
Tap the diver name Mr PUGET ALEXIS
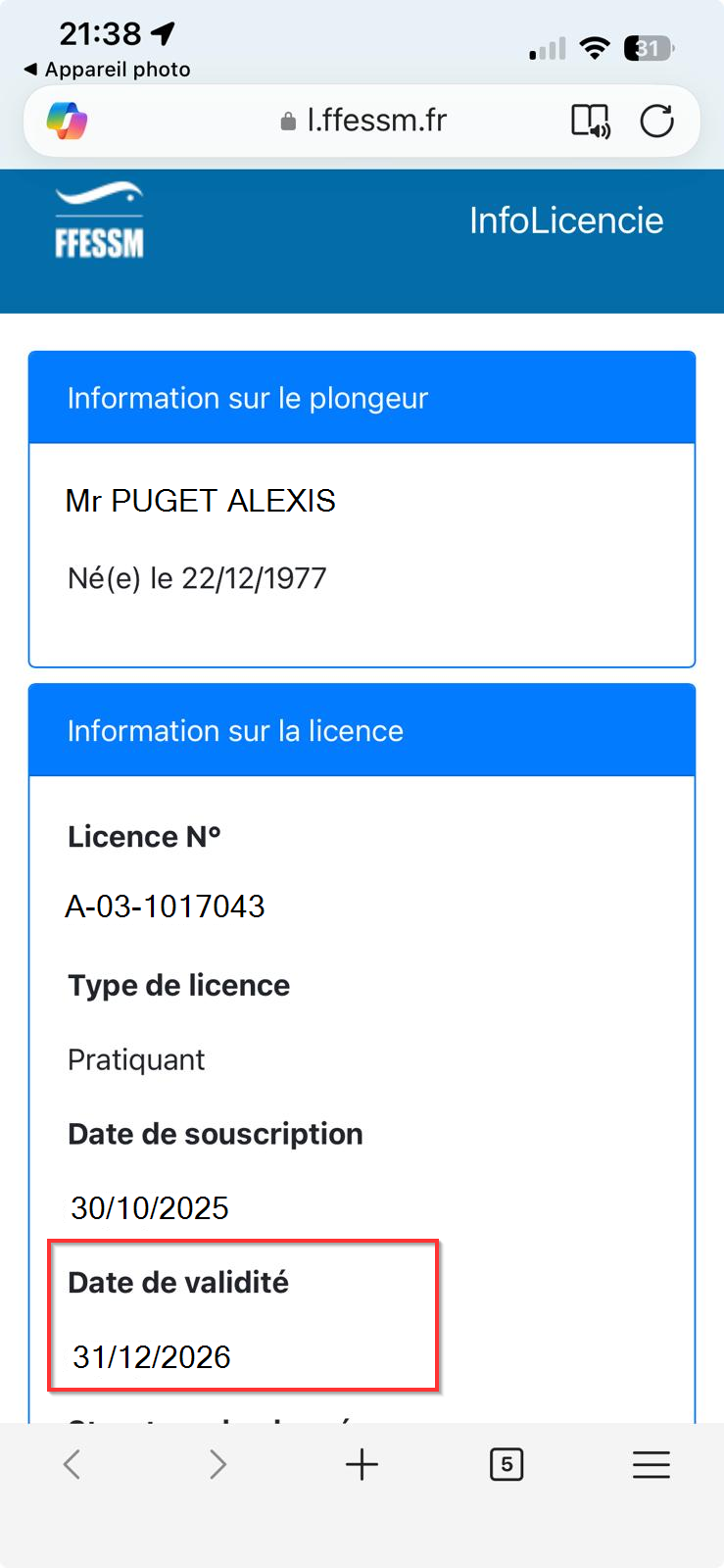point(201,501)
